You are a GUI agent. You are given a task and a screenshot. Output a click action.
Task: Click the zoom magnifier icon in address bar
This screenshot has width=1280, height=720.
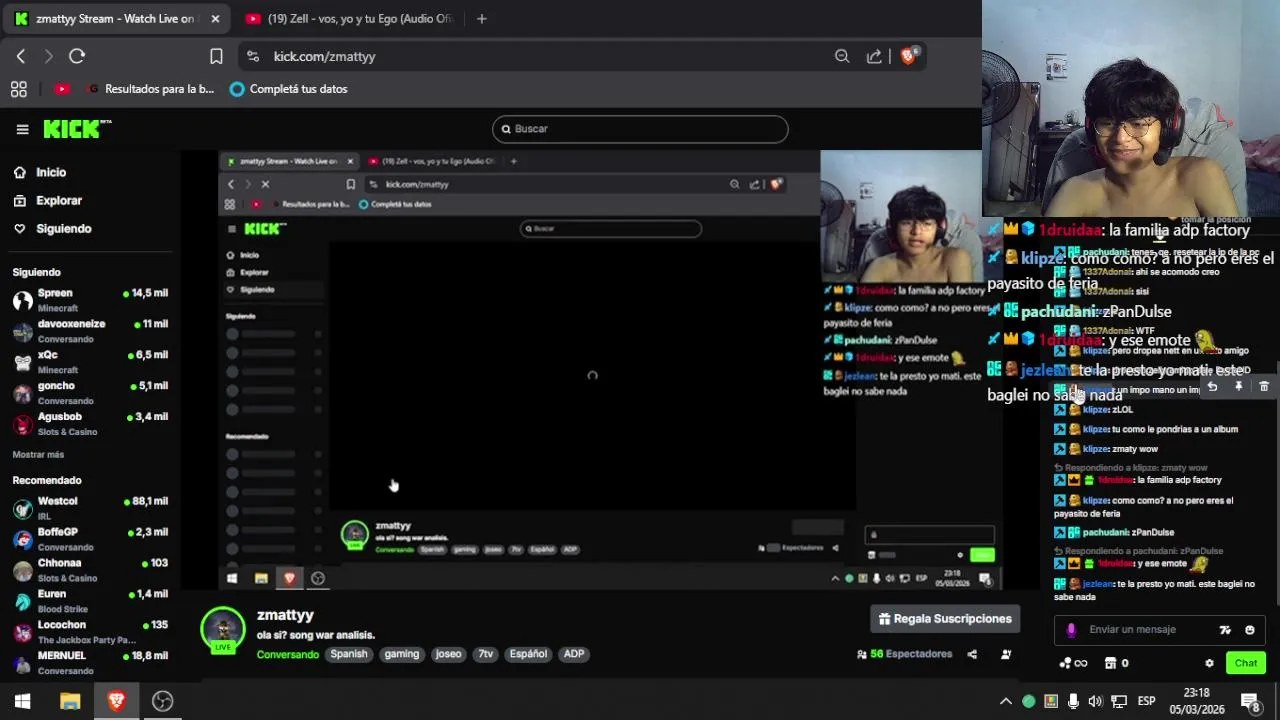[x=842, y=56]
